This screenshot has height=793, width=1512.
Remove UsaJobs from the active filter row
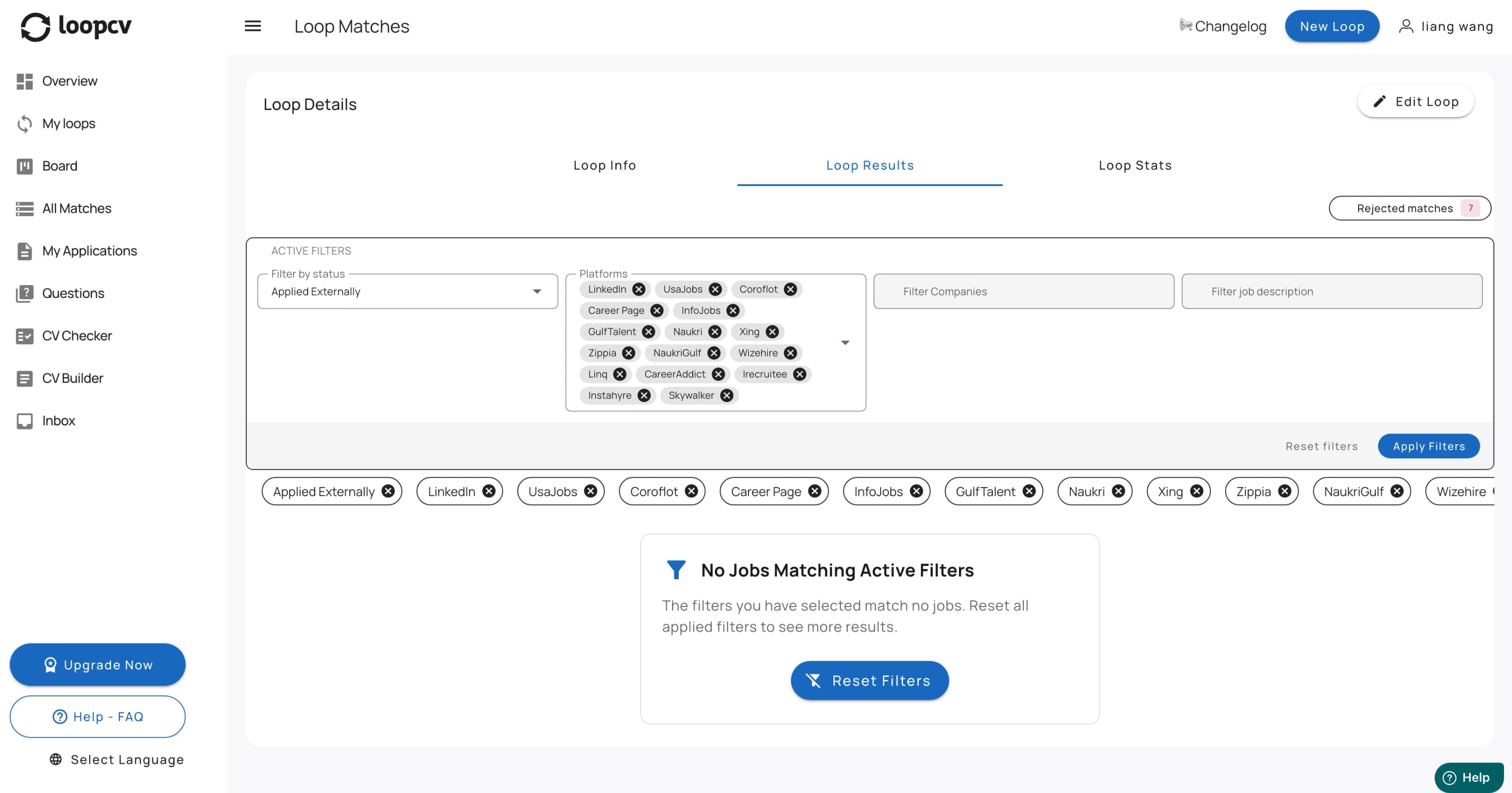(590, 491)
